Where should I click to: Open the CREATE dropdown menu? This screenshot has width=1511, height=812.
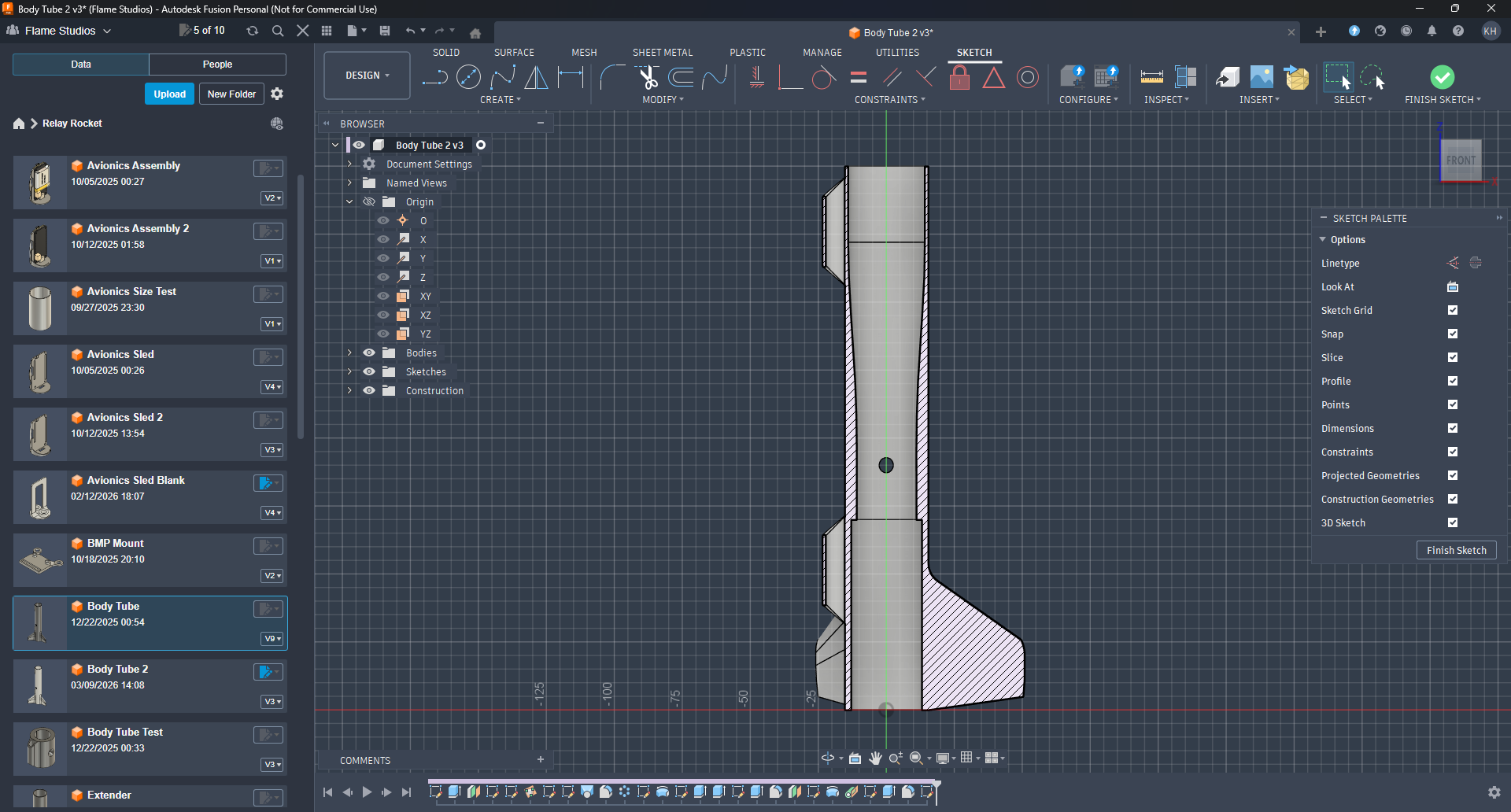(x=501, y=100)
